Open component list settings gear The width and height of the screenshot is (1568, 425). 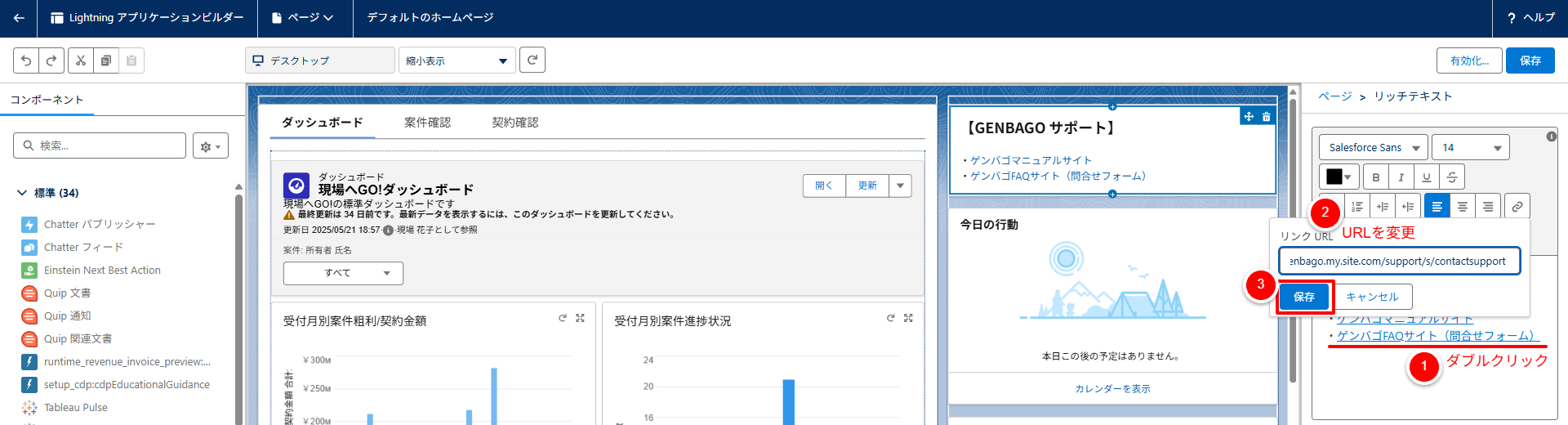coord(211,145)
